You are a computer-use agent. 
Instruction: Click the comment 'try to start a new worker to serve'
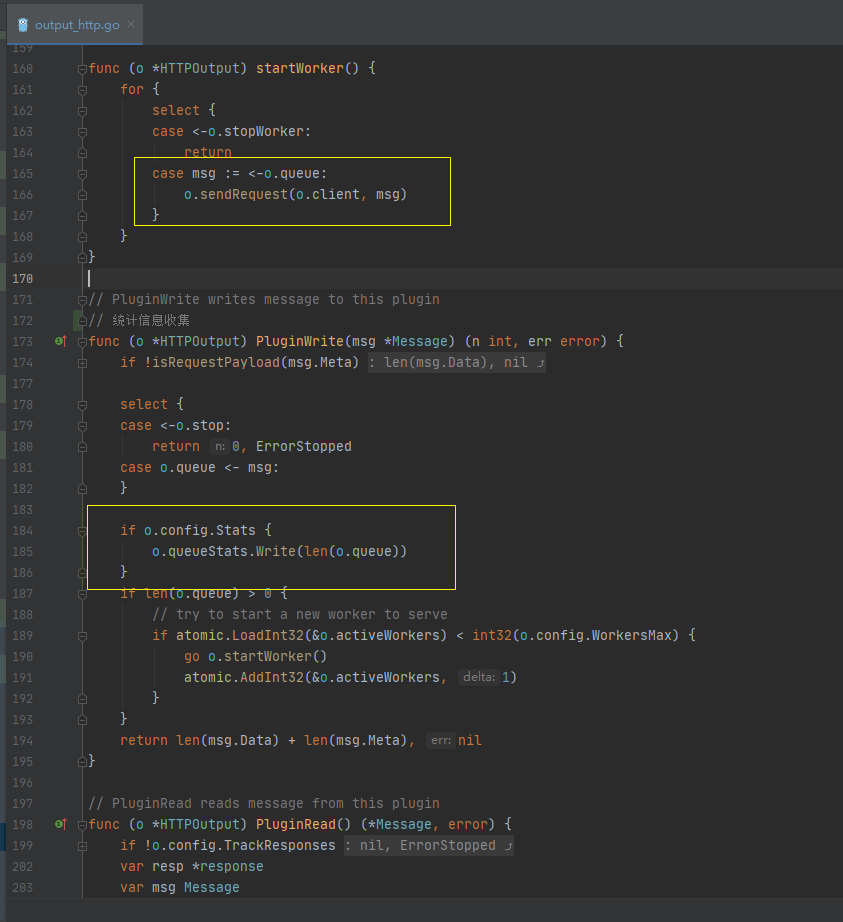click(300, 614)
